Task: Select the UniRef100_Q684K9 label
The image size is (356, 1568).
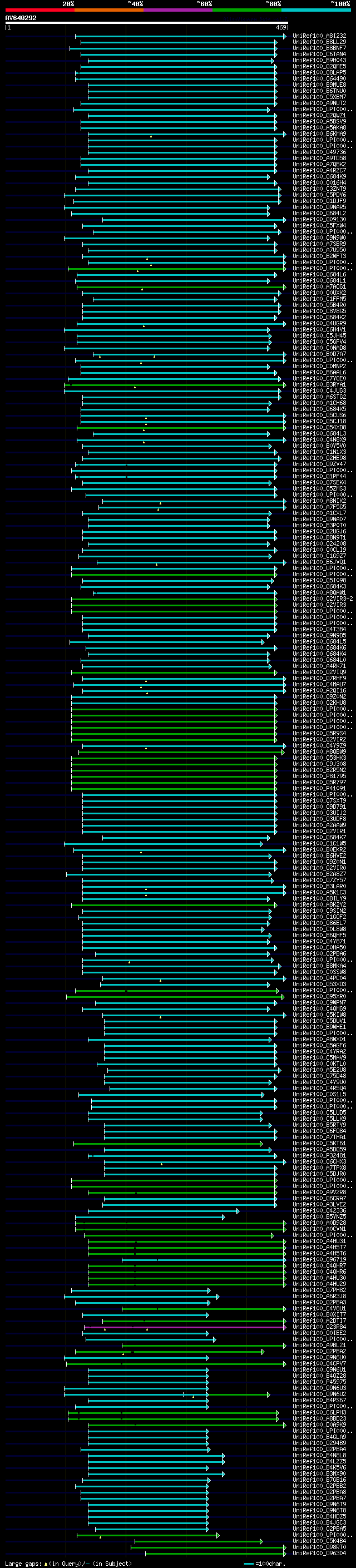Action: pos(319,176)
